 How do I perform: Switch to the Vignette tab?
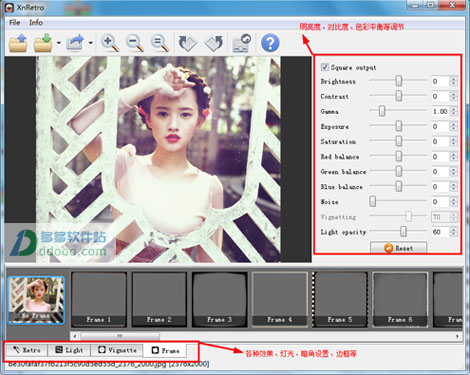[x=117, y=350]
